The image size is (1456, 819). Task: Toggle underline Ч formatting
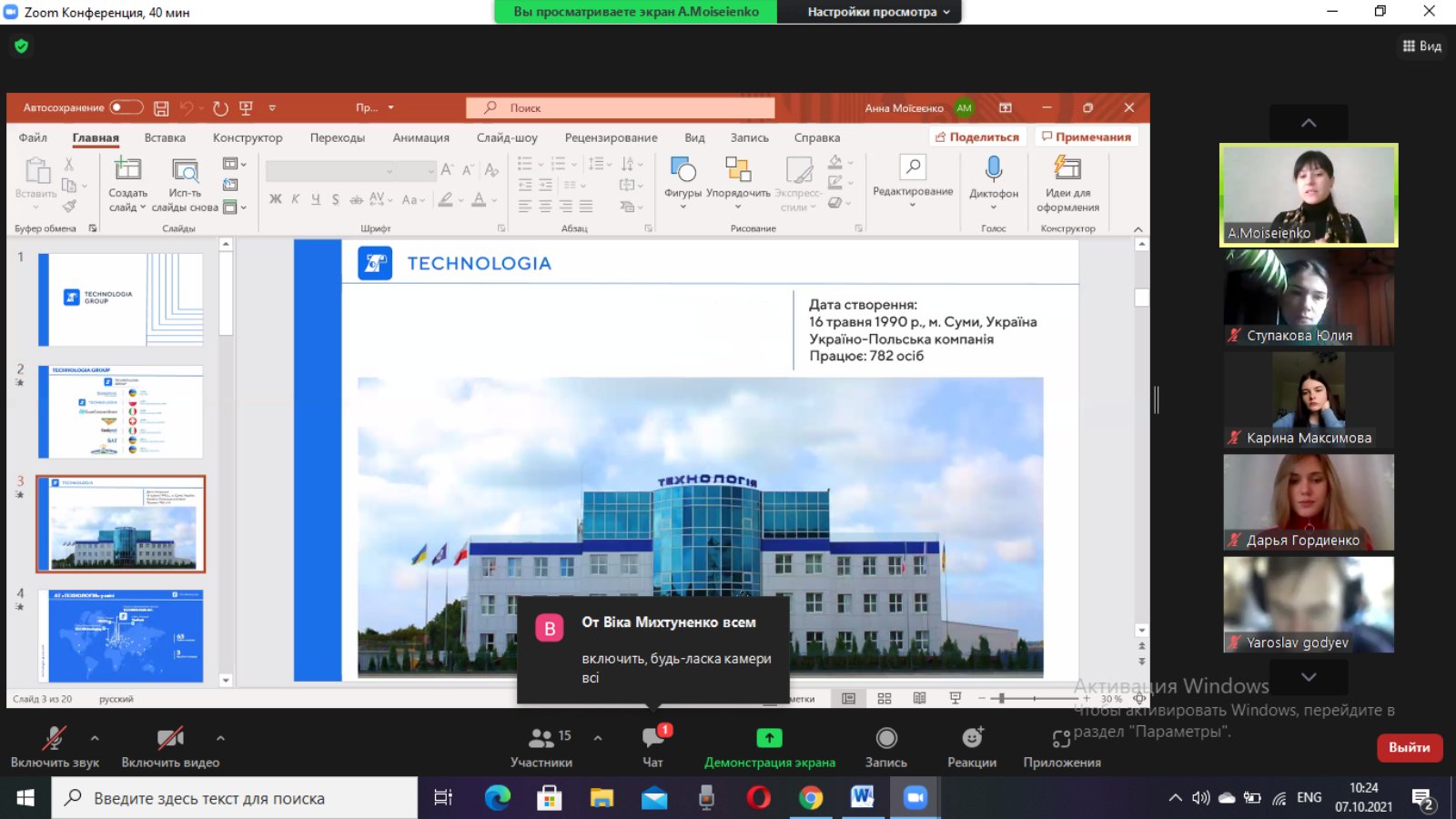pyautogui.click(x=316, y=199)
